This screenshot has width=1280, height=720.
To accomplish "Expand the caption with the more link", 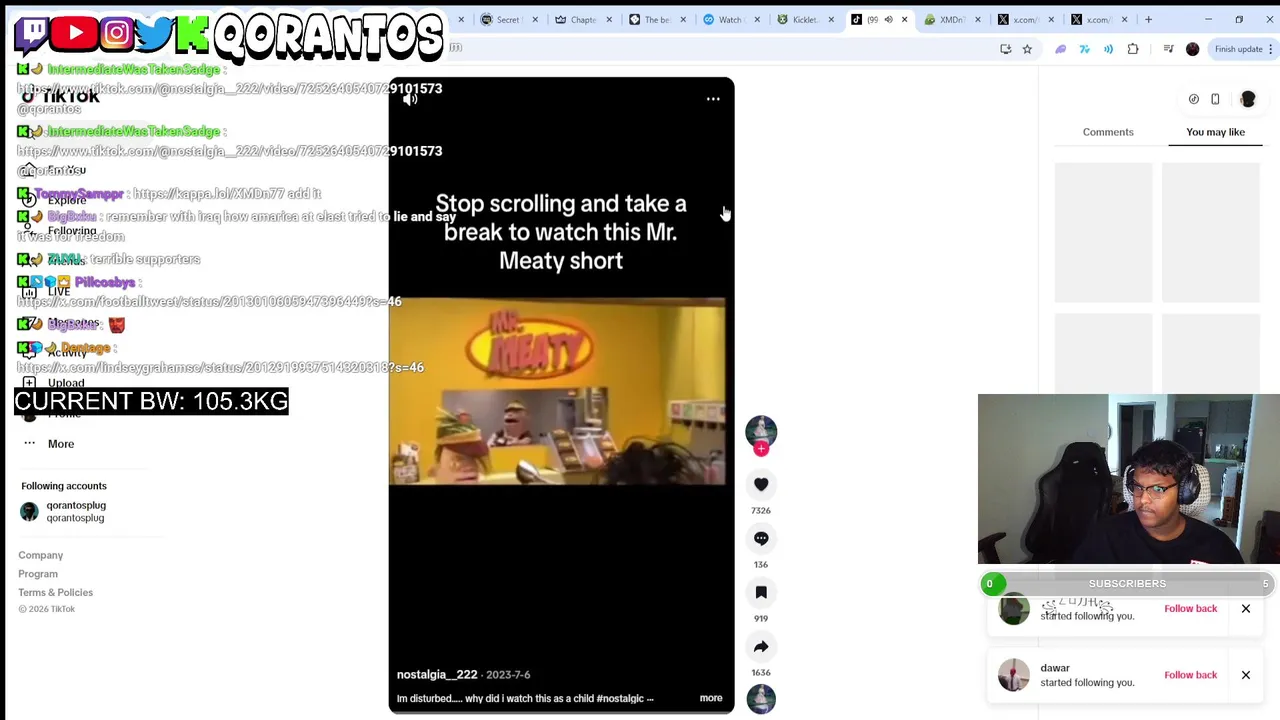I will [711, 698].
